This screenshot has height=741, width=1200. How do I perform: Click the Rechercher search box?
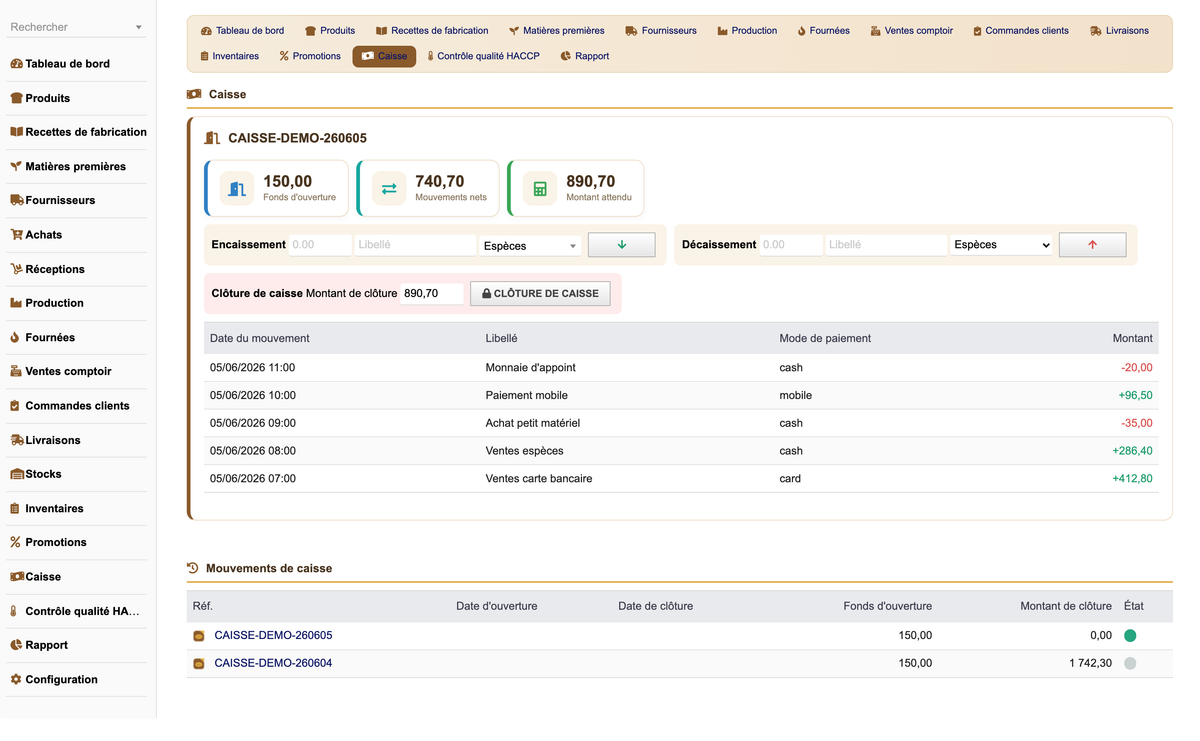tap(76, 27)
